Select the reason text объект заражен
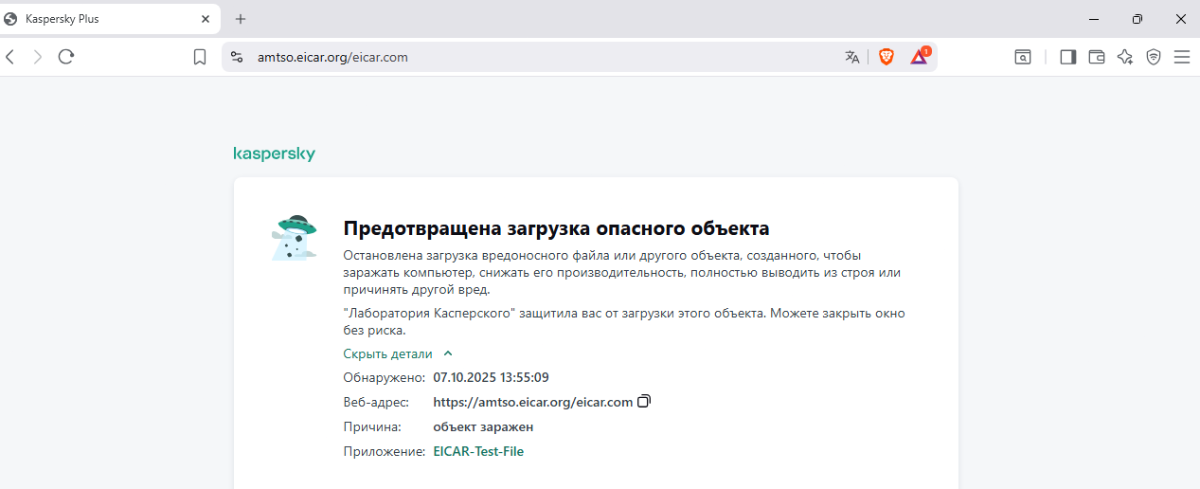 click(x=483, y=427)
